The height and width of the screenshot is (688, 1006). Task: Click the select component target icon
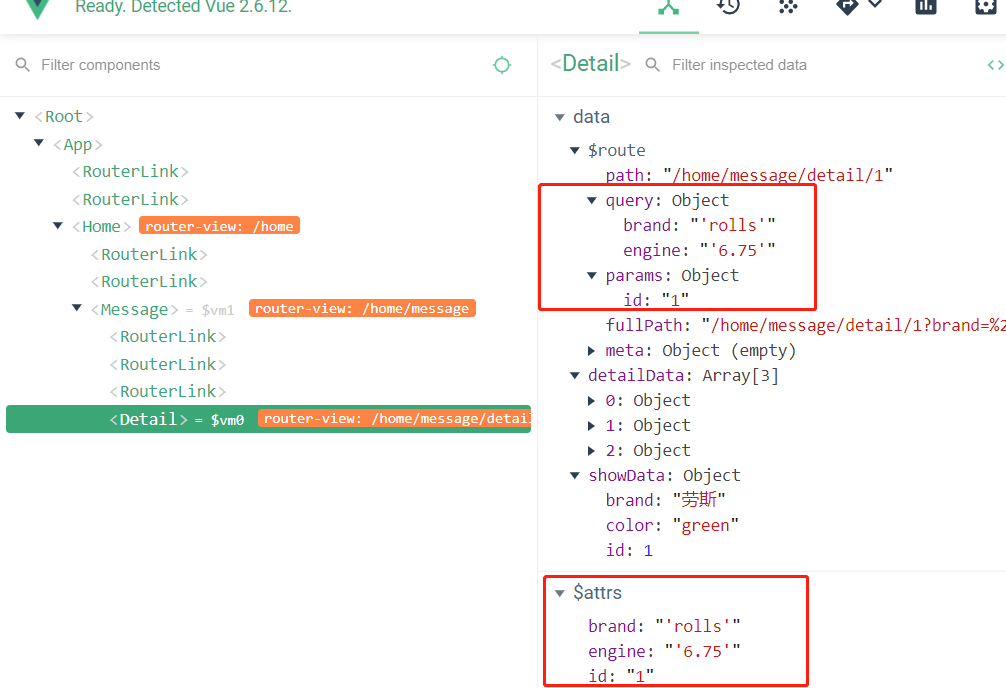click(502, 65)
